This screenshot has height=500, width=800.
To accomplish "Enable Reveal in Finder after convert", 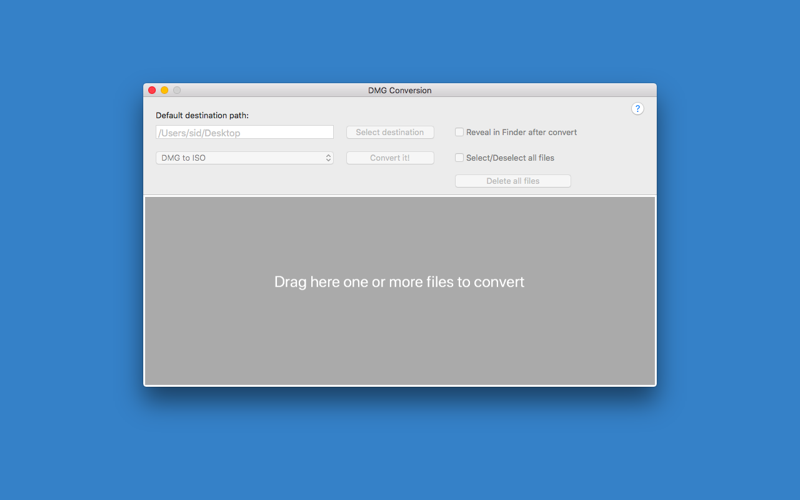I will pos(459,132).
